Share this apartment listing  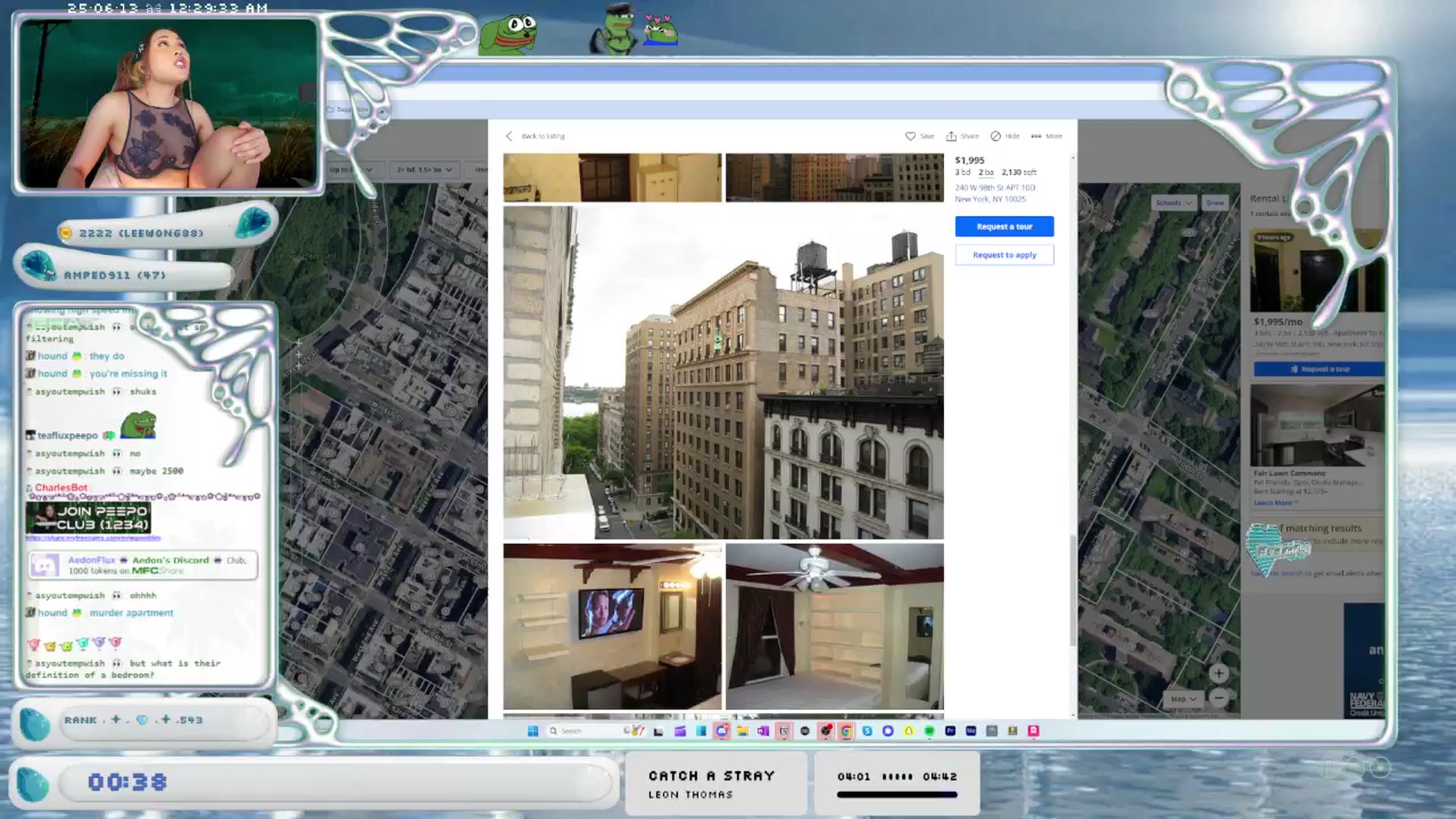point(962,136)
